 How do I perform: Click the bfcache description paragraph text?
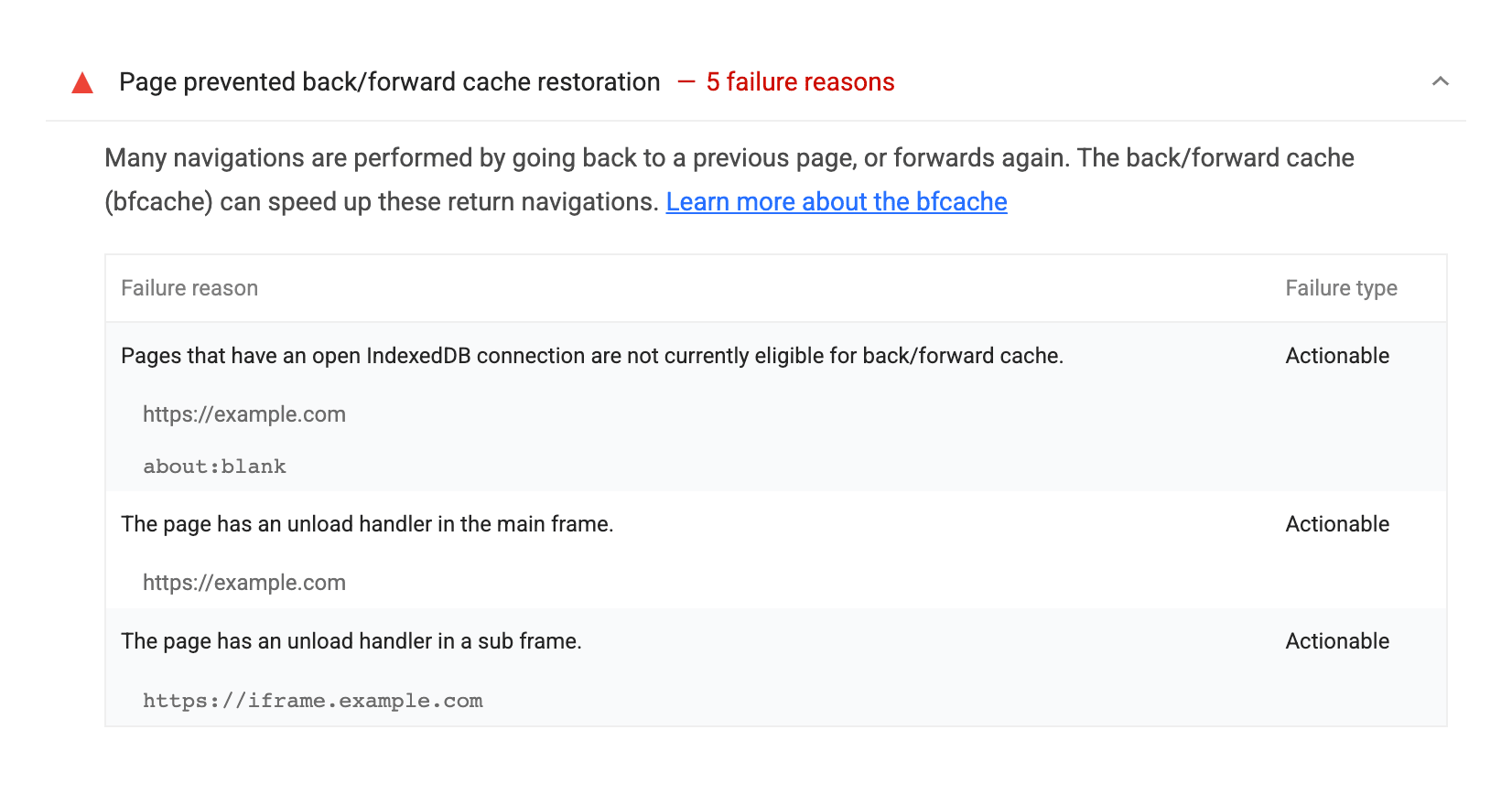[729, 158]
